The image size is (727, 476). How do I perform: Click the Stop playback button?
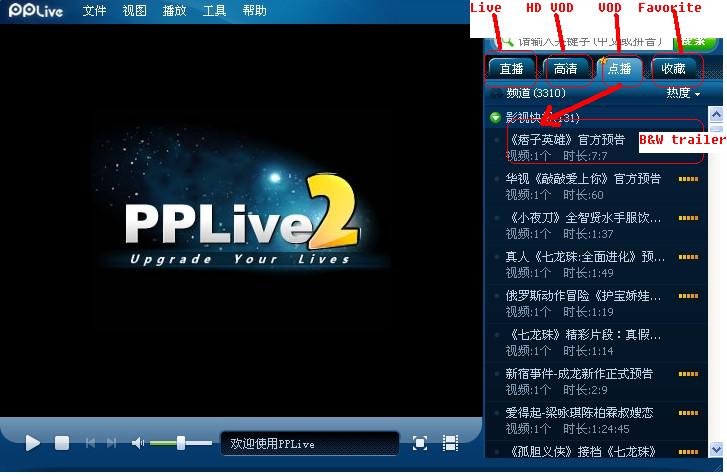coord(62,443)
